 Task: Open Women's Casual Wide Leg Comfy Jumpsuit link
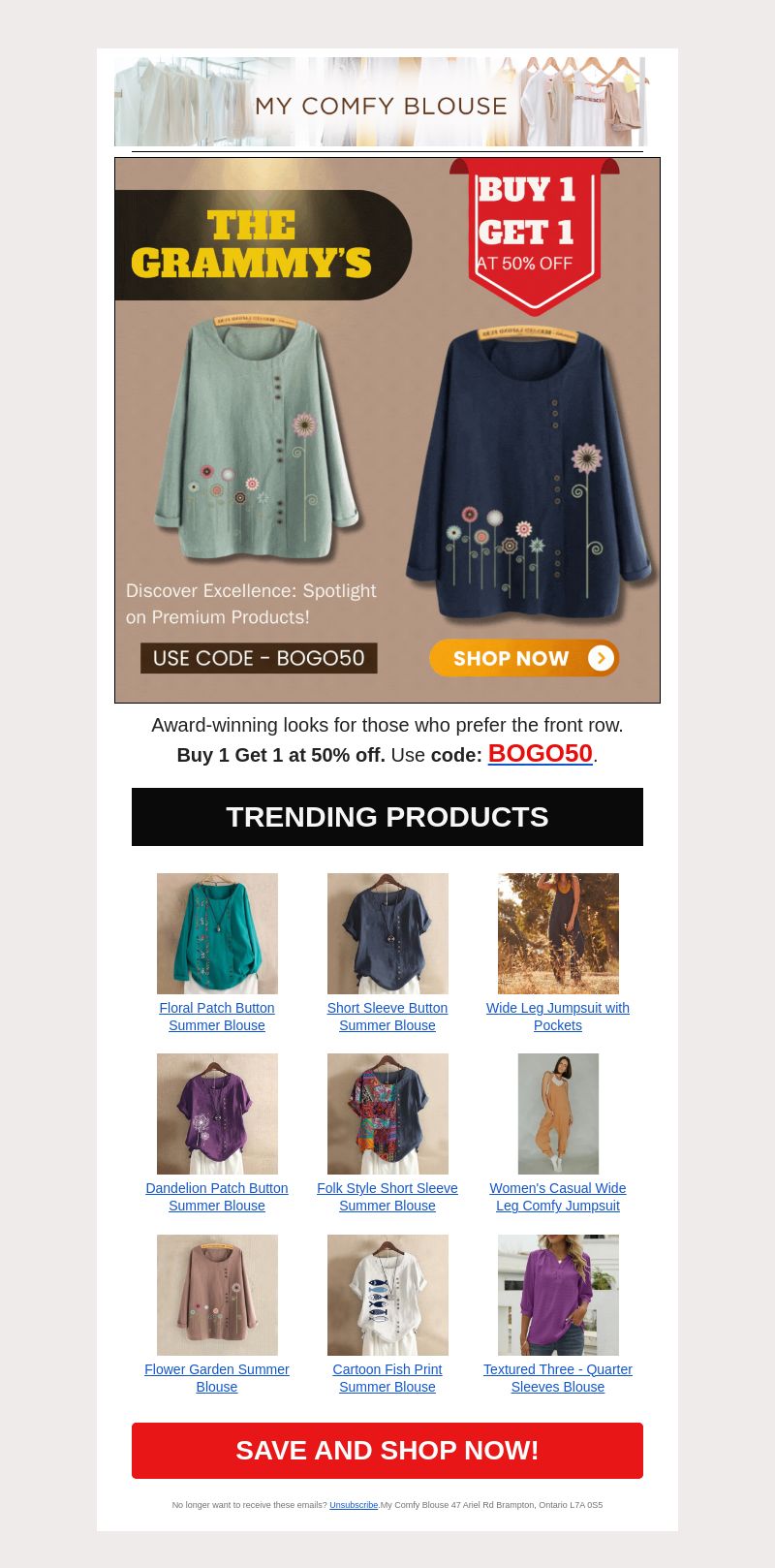[558, 1197]
